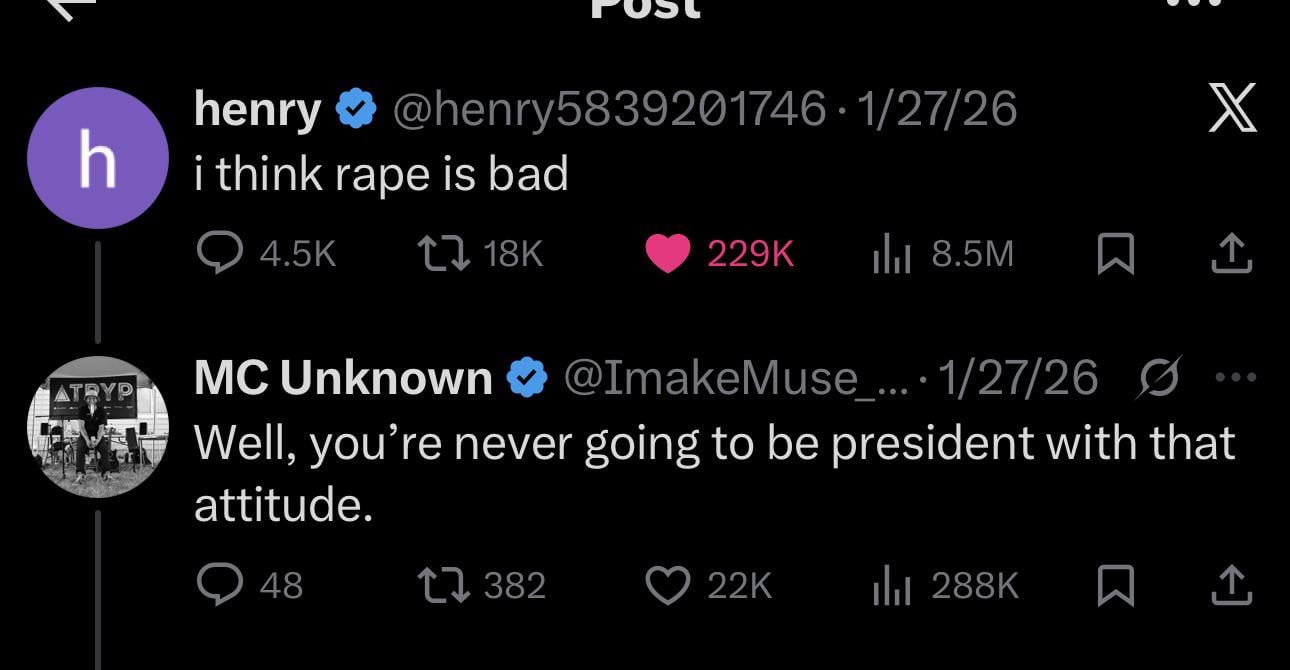Open henry's purple profile avatar
This screenshot has width=1290, height=670.
[97, 158]
